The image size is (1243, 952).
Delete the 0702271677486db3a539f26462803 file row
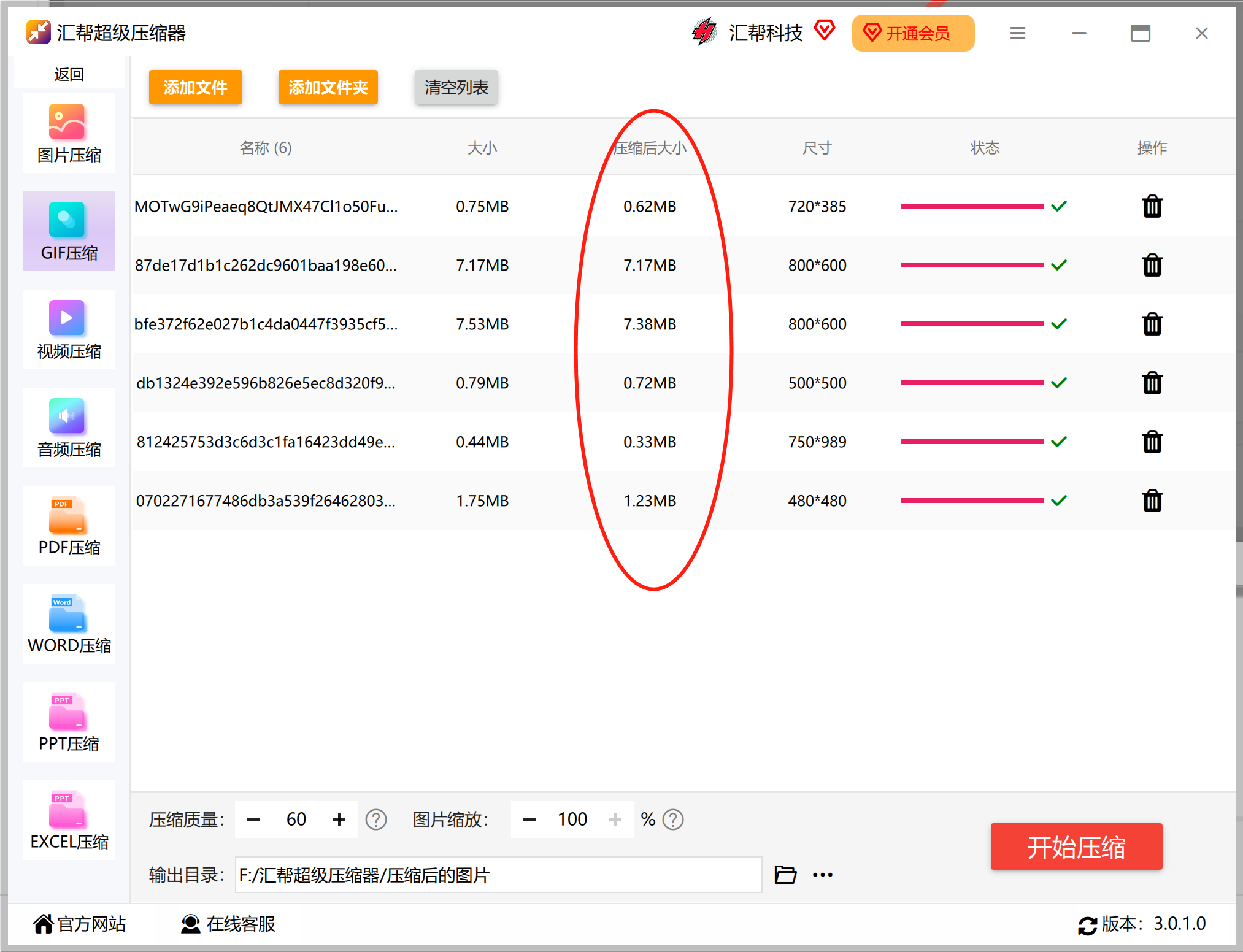[1152, 501]
